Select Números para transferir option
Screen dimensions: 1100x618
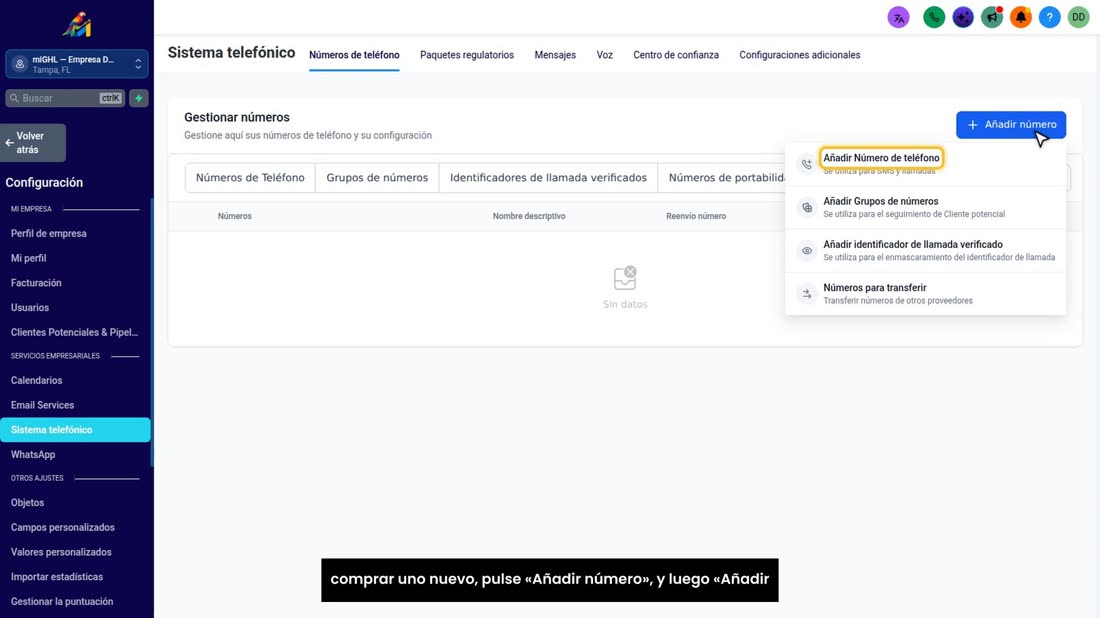pyautogui.click(x=925, y=294)
